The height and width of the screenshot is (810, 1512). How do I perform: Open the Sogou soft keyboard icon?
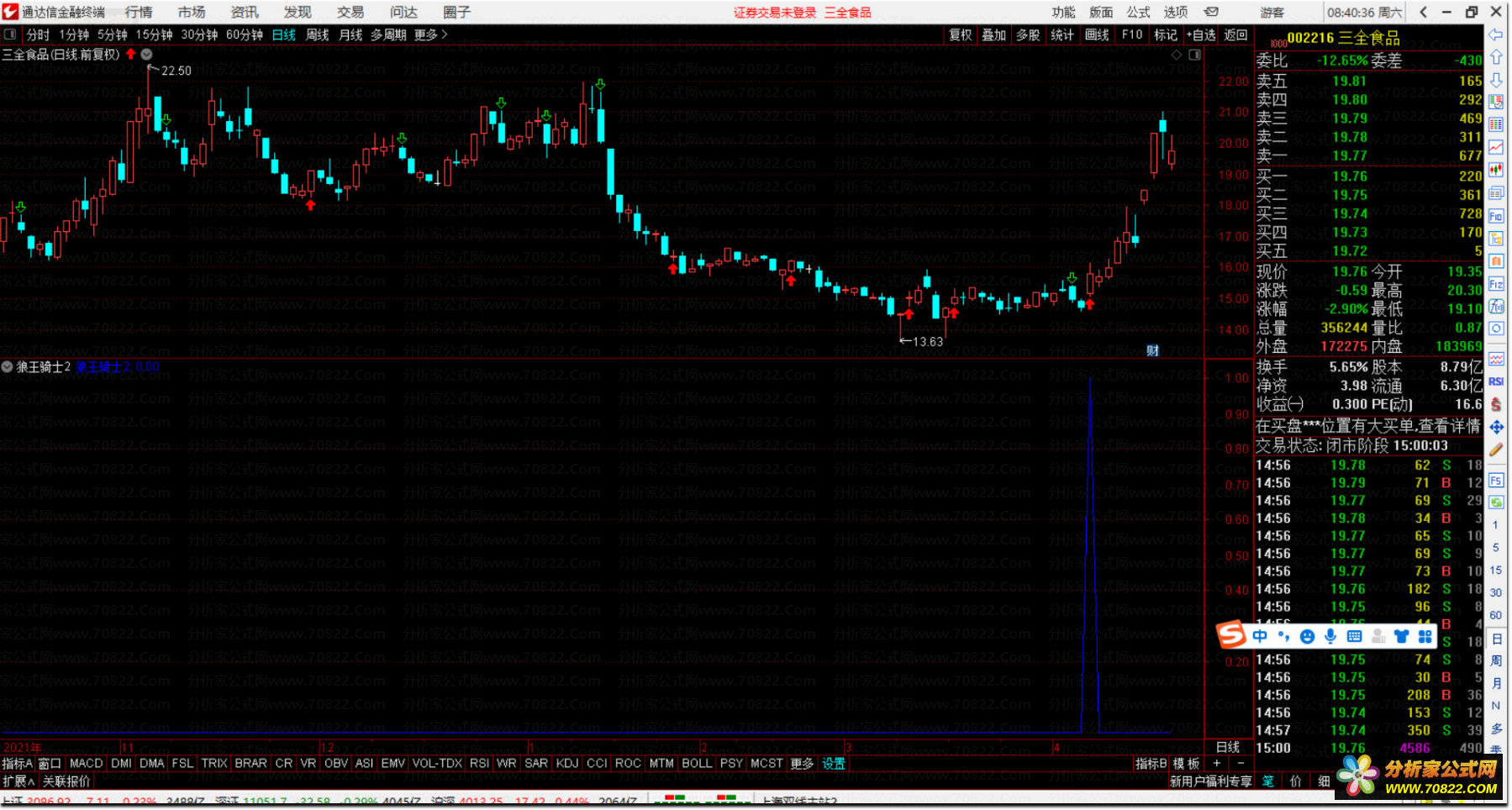tap(1354, 636)
